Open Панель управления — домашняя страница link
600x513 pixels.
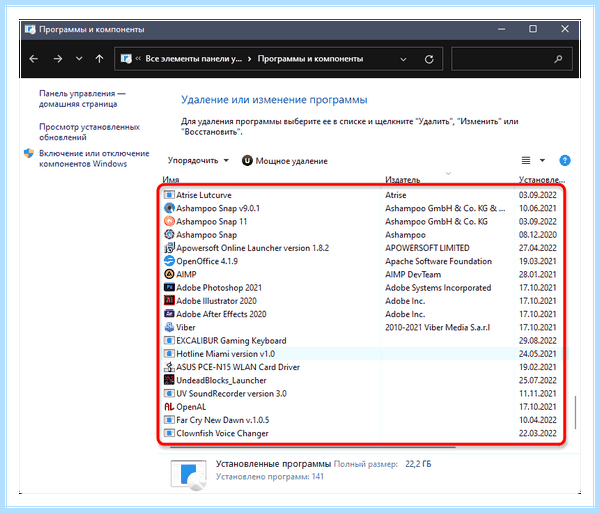[82, 99]
